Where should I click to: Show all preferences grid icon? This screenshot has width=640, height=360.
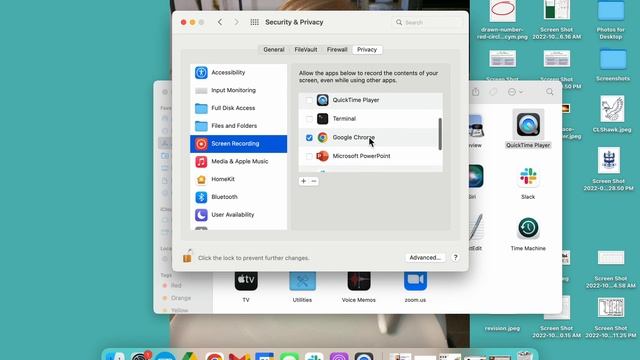(x=254, y=22)
